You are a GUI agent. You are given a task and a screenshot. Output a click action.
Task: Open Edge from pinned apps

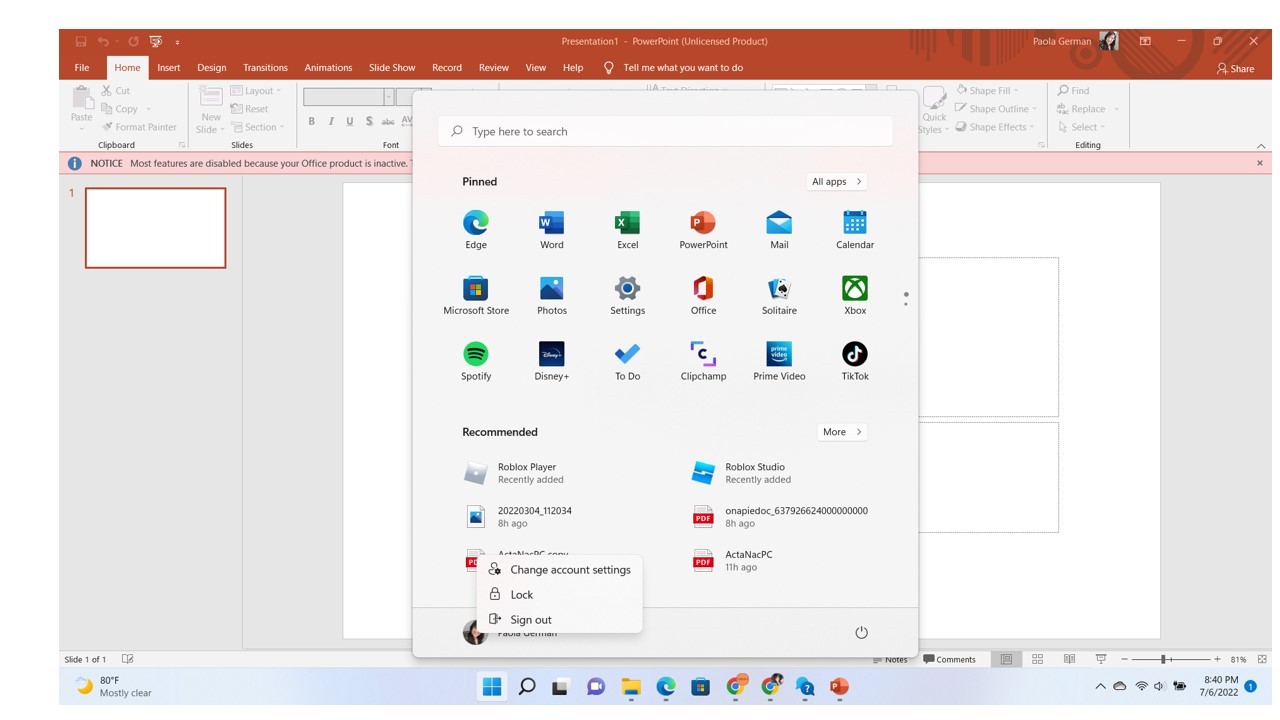pos(476,230)
